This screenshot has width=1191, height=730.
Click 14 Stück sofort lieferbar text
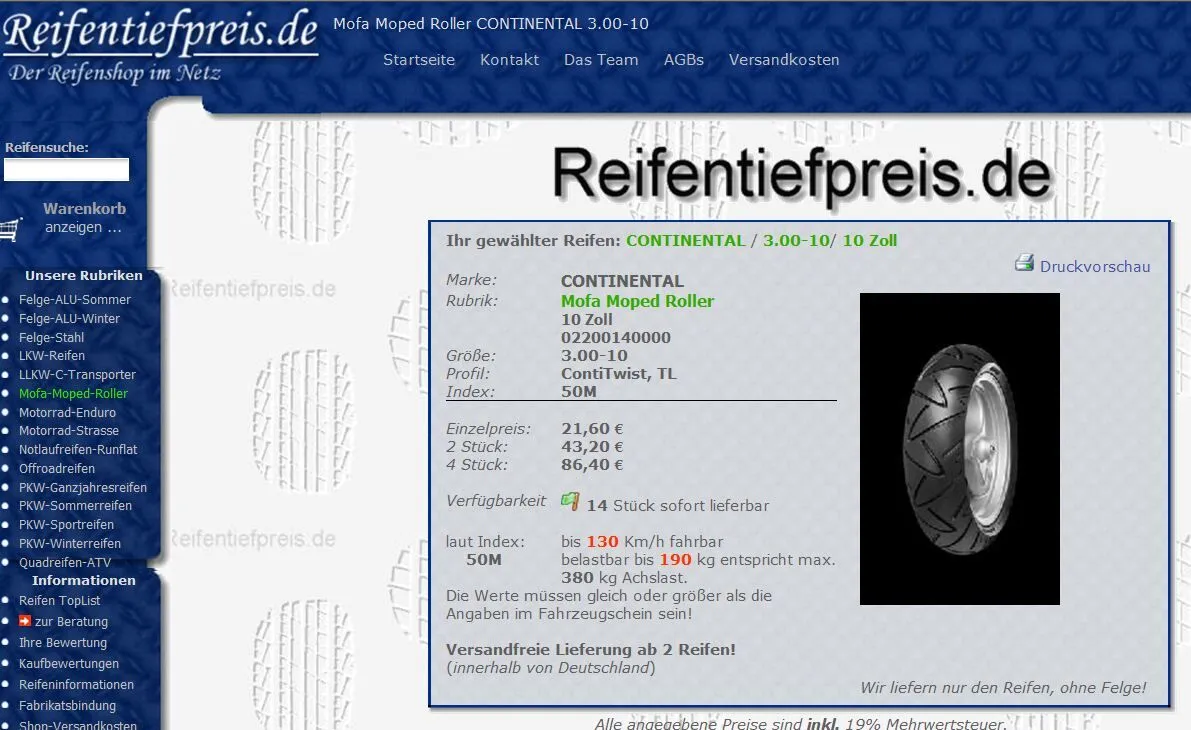pyautogui.click(x=678, y=505)
